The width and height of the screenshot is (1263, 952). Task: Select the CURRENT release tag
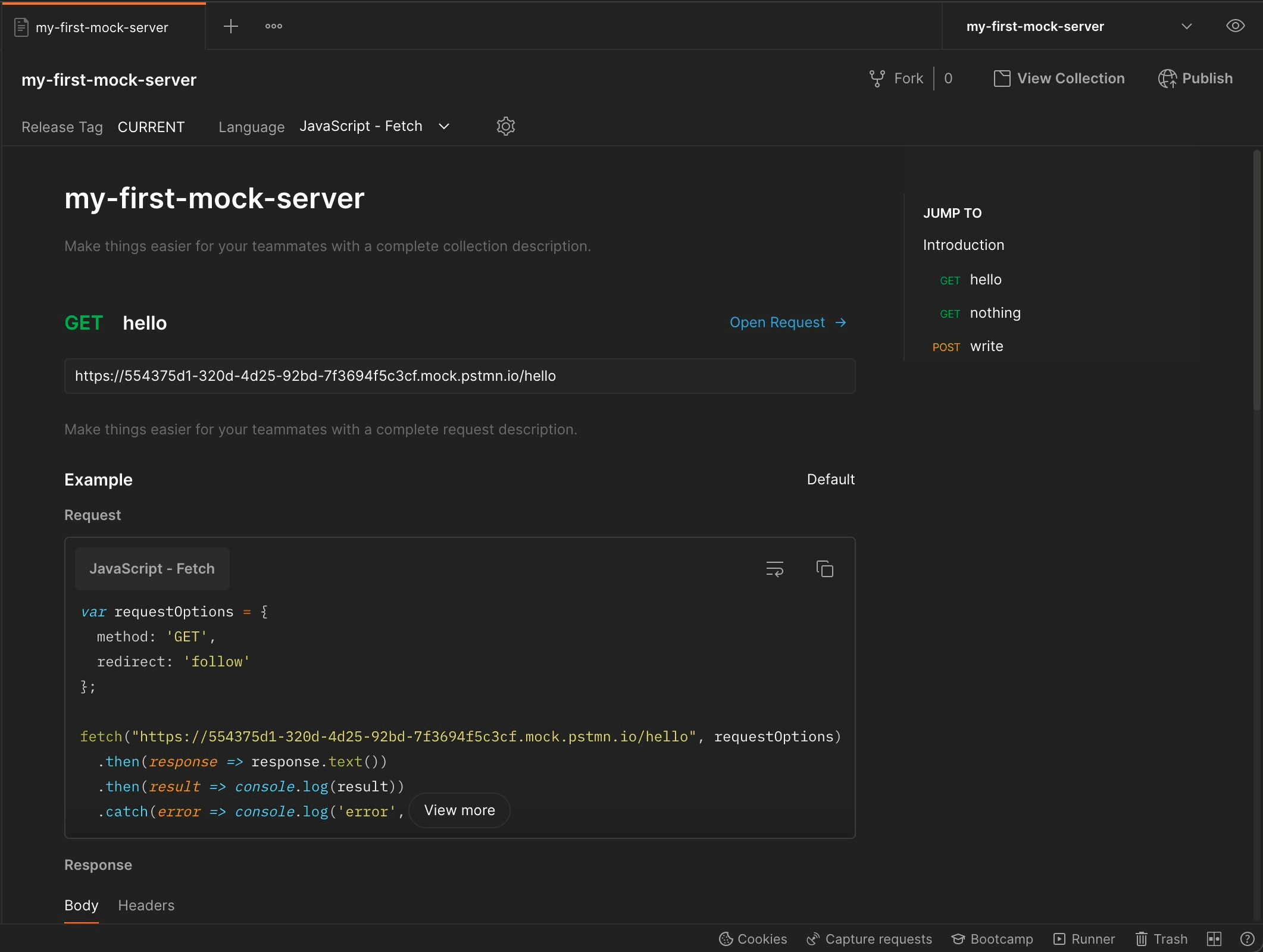[151, 127]
